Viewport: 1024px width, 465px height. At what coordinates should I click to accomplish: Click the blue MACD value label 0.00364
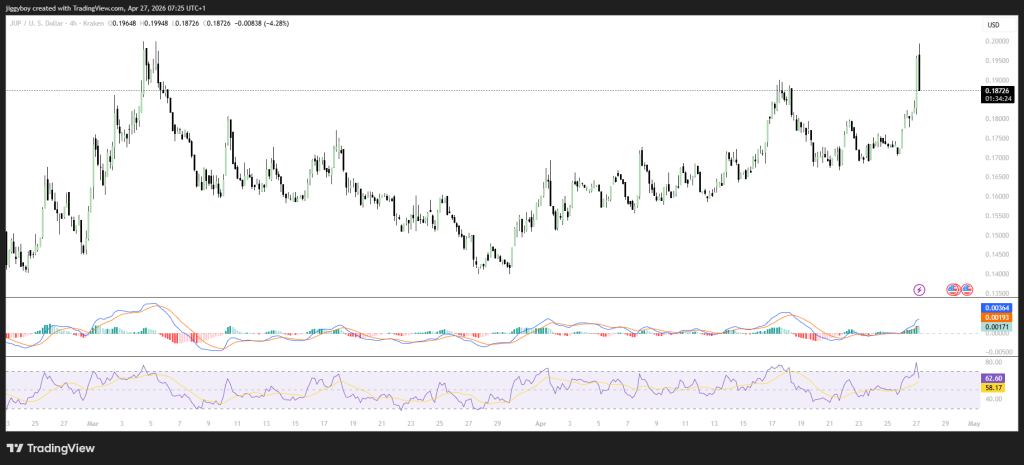point(998,308)
